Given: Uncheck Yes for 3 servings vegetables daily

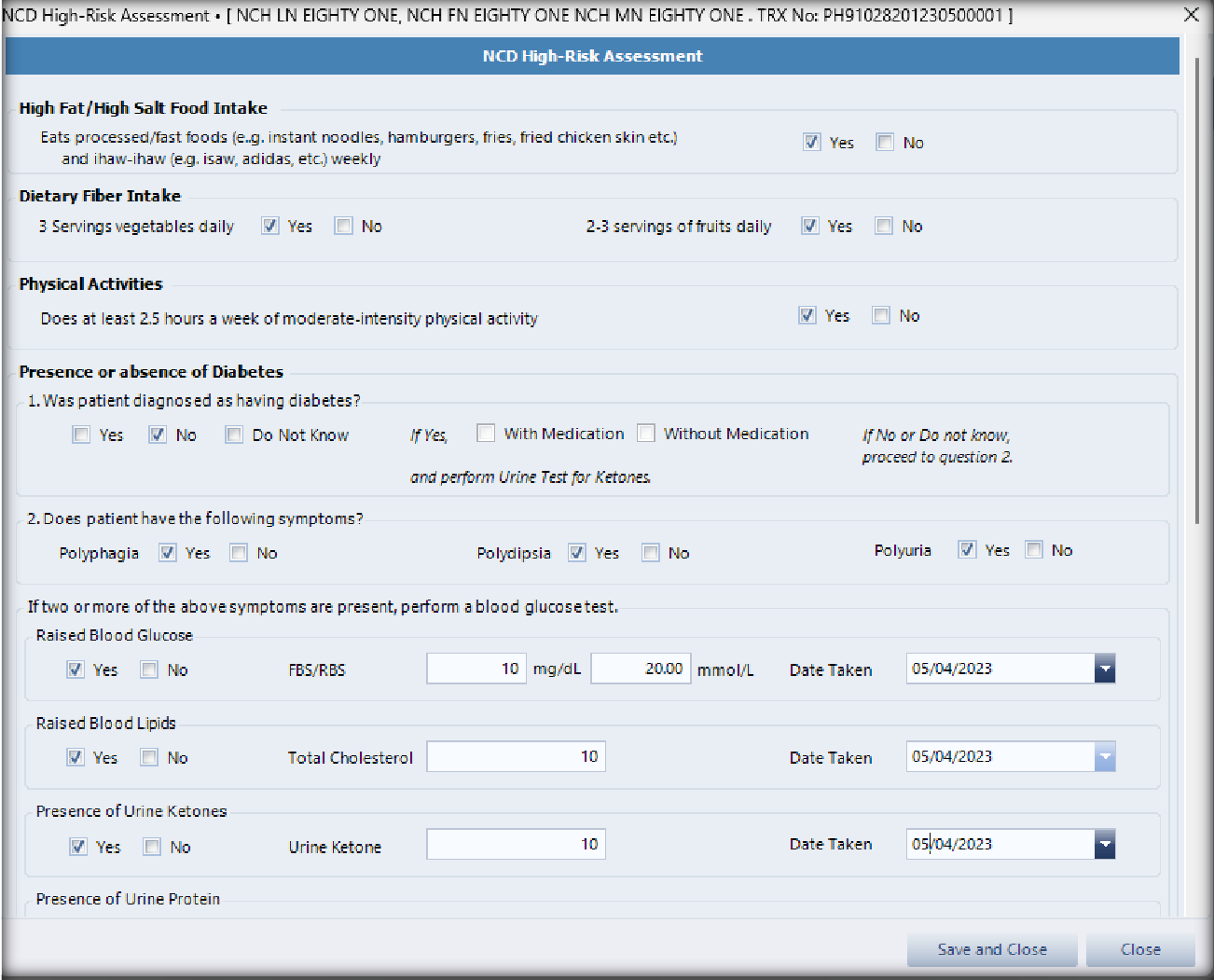Looking at the screenshot, I should tap(270, 227).
